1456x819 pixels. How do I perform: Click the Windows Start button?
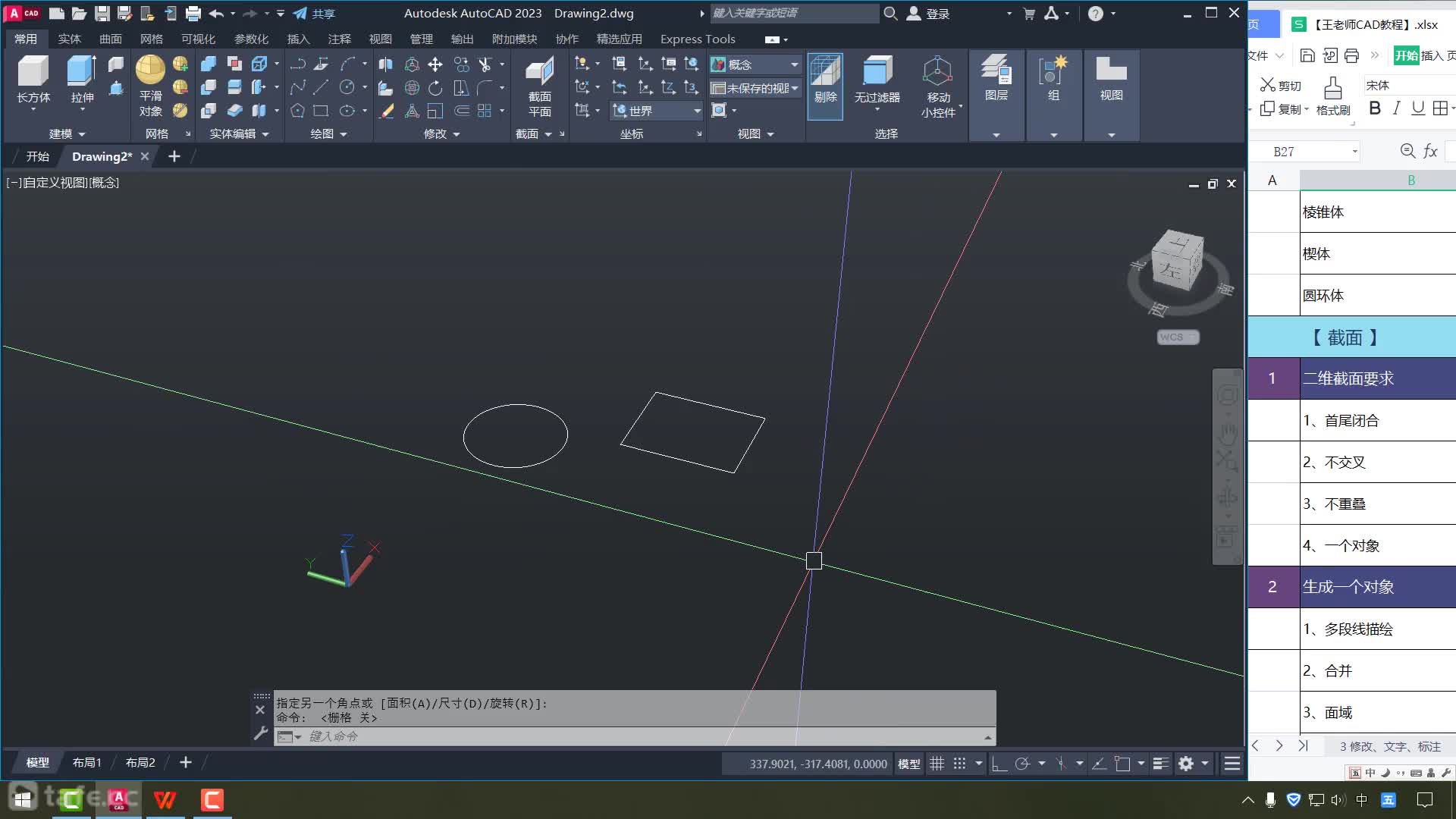[23, 799]
